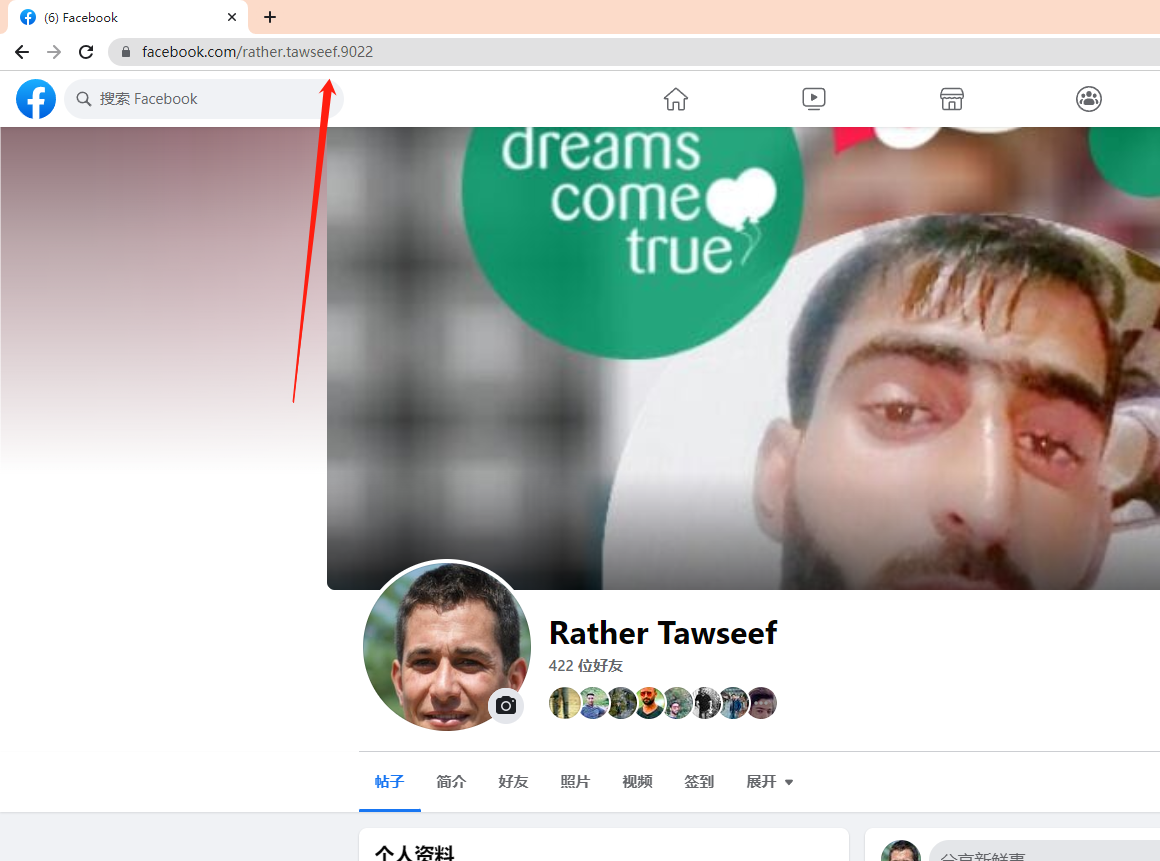The image size is (1160, 861).
Task: Click the 422 位好友 friends link
Action: 586,666
